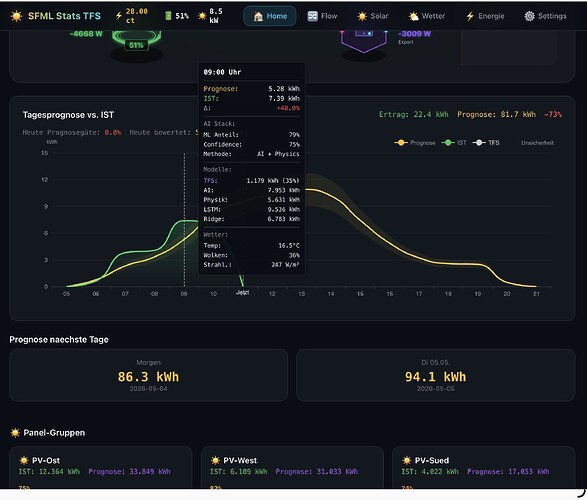
Task: Click the 09:00 Uhr tooltip heading
Action: (222, 72)
